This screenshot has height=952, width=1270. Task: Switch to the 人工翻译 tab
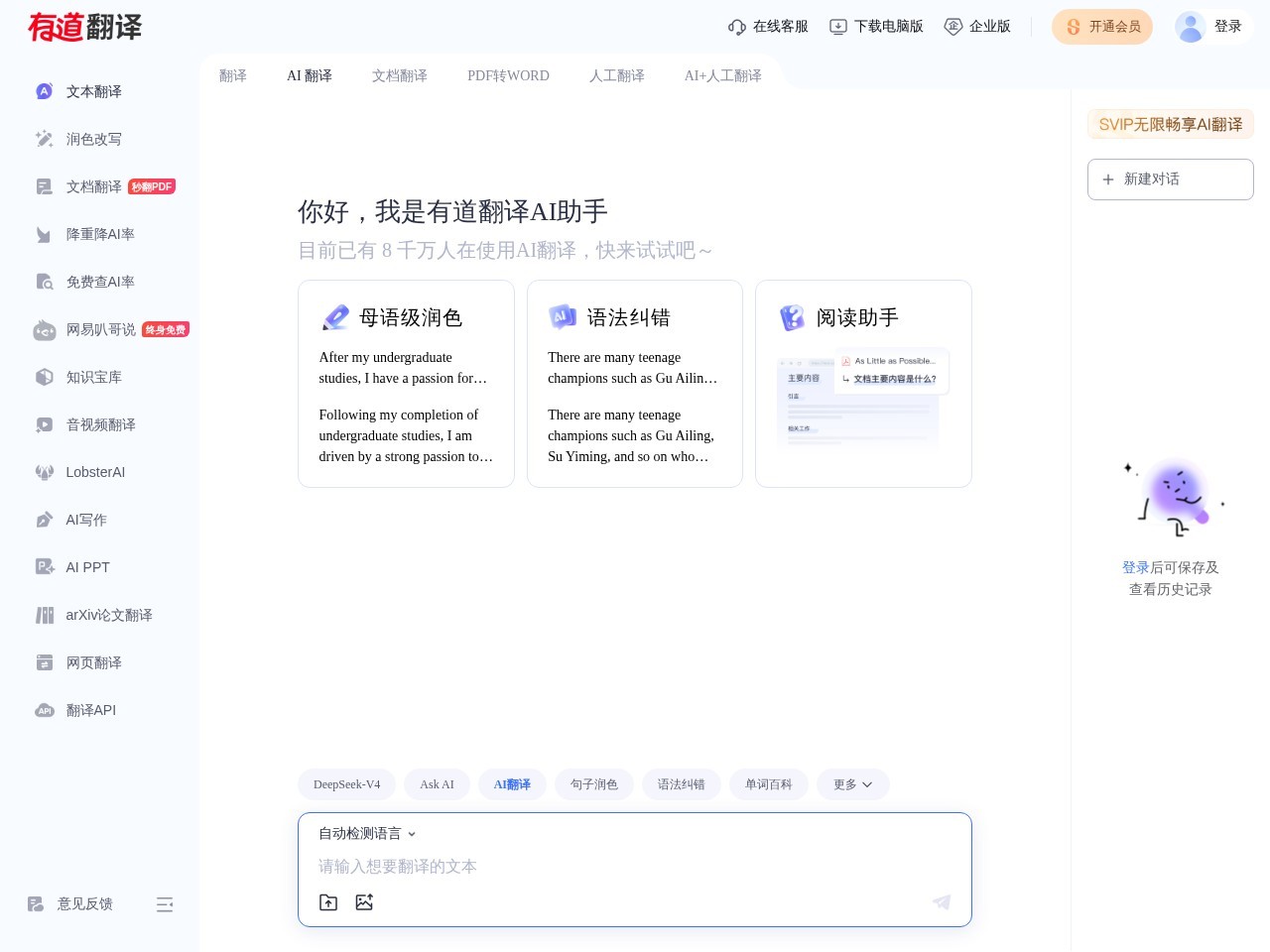coord(617,75)
